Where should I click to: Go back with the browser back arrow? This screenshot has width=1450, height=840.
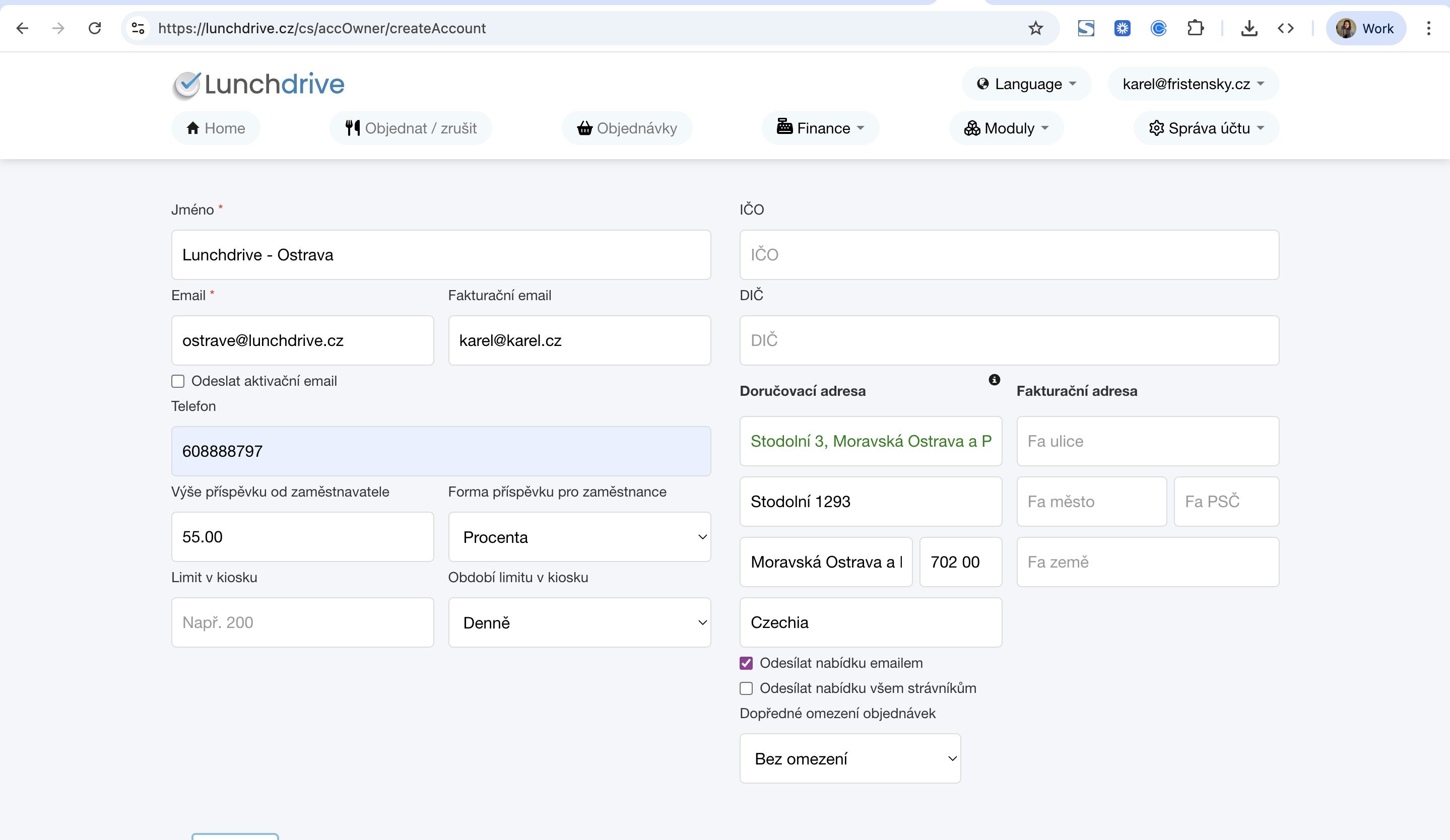pyautogui.click(x=23, y=28)
